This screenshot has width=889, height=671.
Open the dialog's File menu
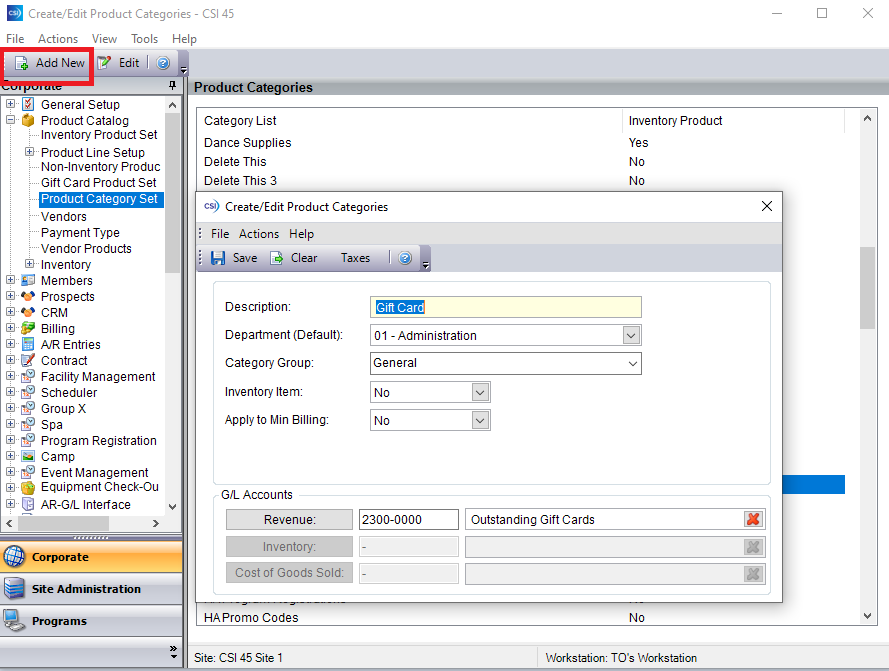220,234
